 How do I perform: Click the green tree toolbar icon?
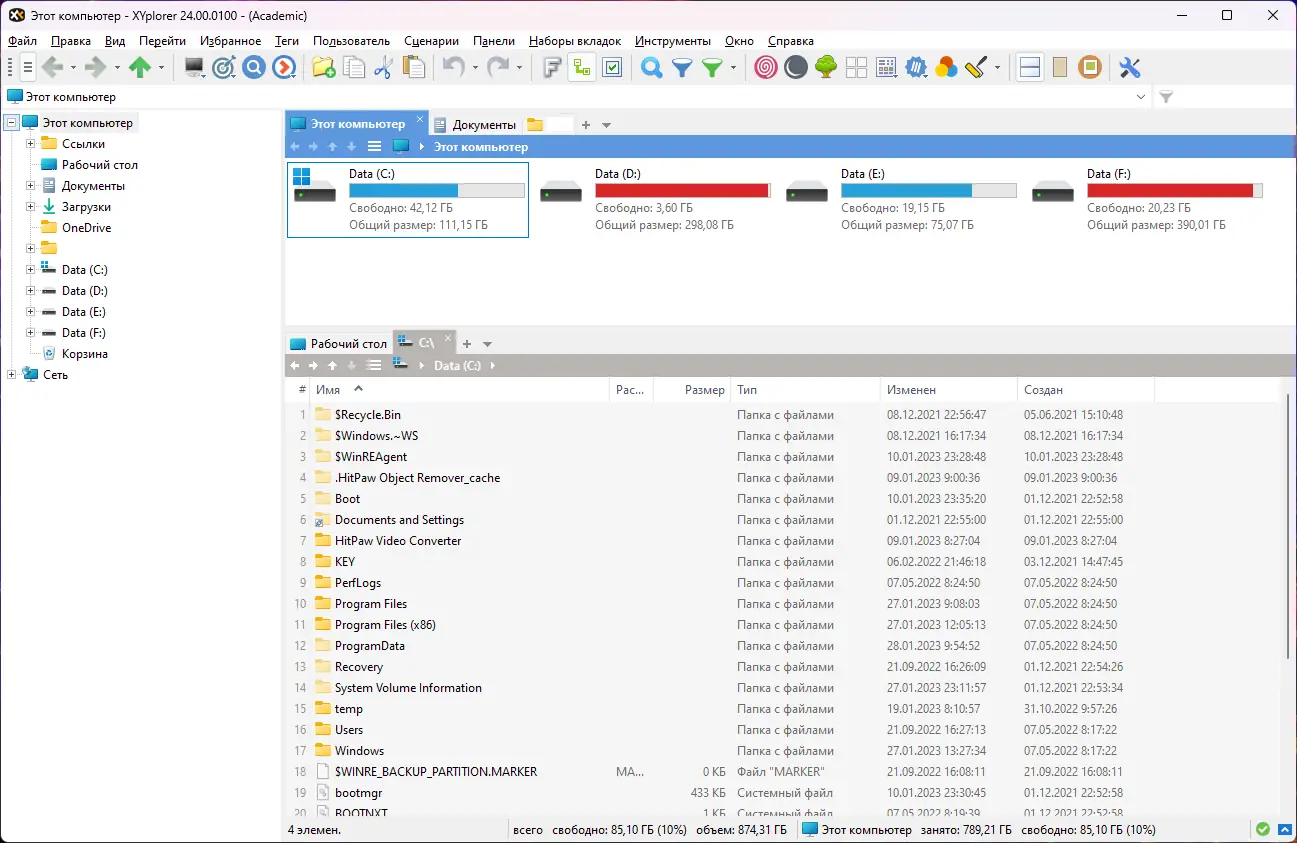point(826,67)
